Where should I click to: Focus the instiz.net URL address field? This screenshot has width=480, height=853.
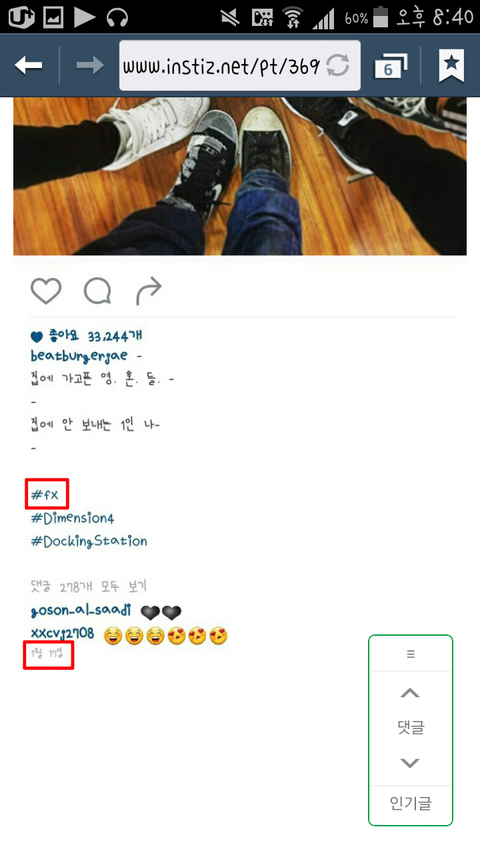[240, 65]
